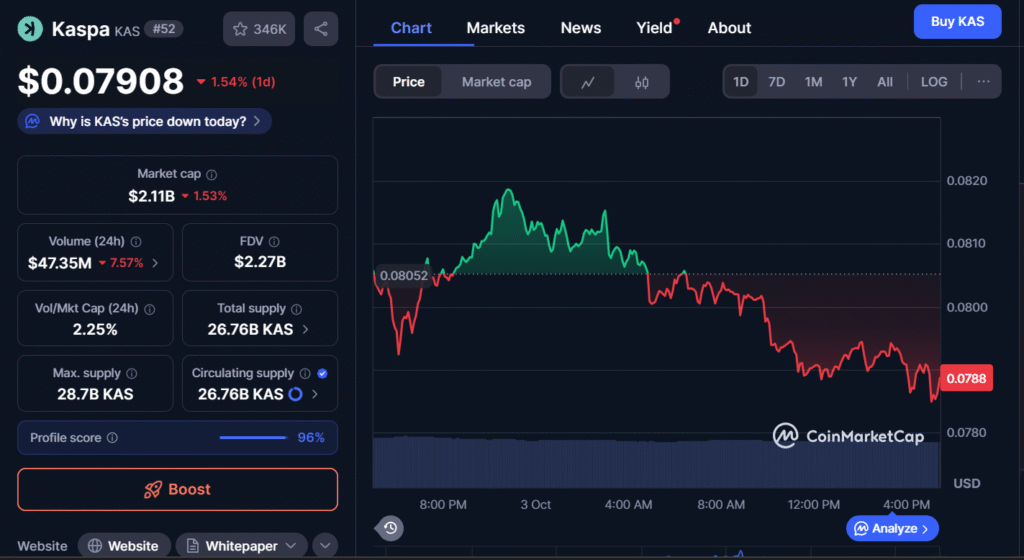Click the Profile score progress bar
The image size is (1024, 560).
tap(253, 438)
